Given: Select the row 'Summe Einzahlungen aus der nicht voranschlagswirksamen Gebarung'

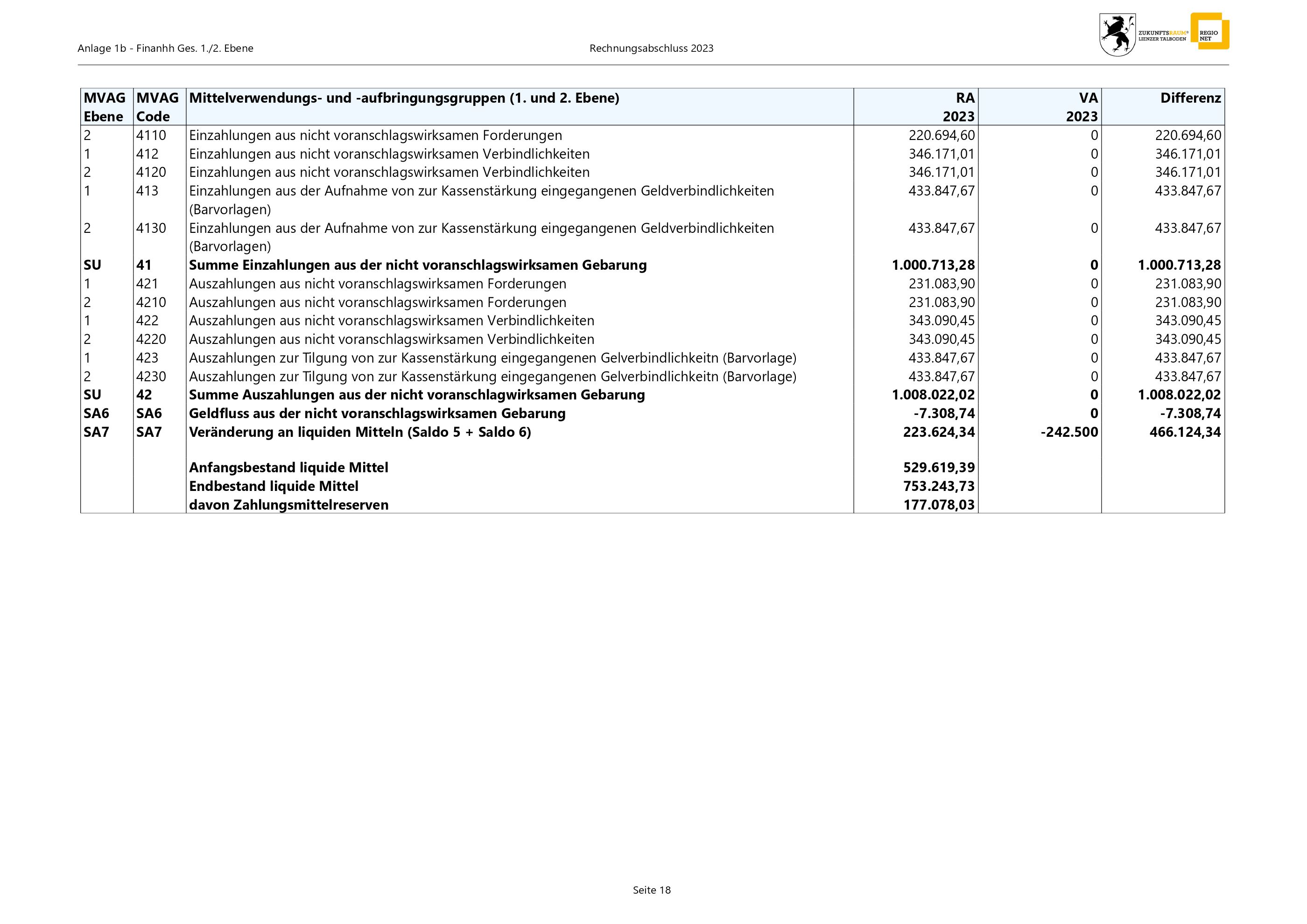Looking at the screenshot, I should 417,265.
